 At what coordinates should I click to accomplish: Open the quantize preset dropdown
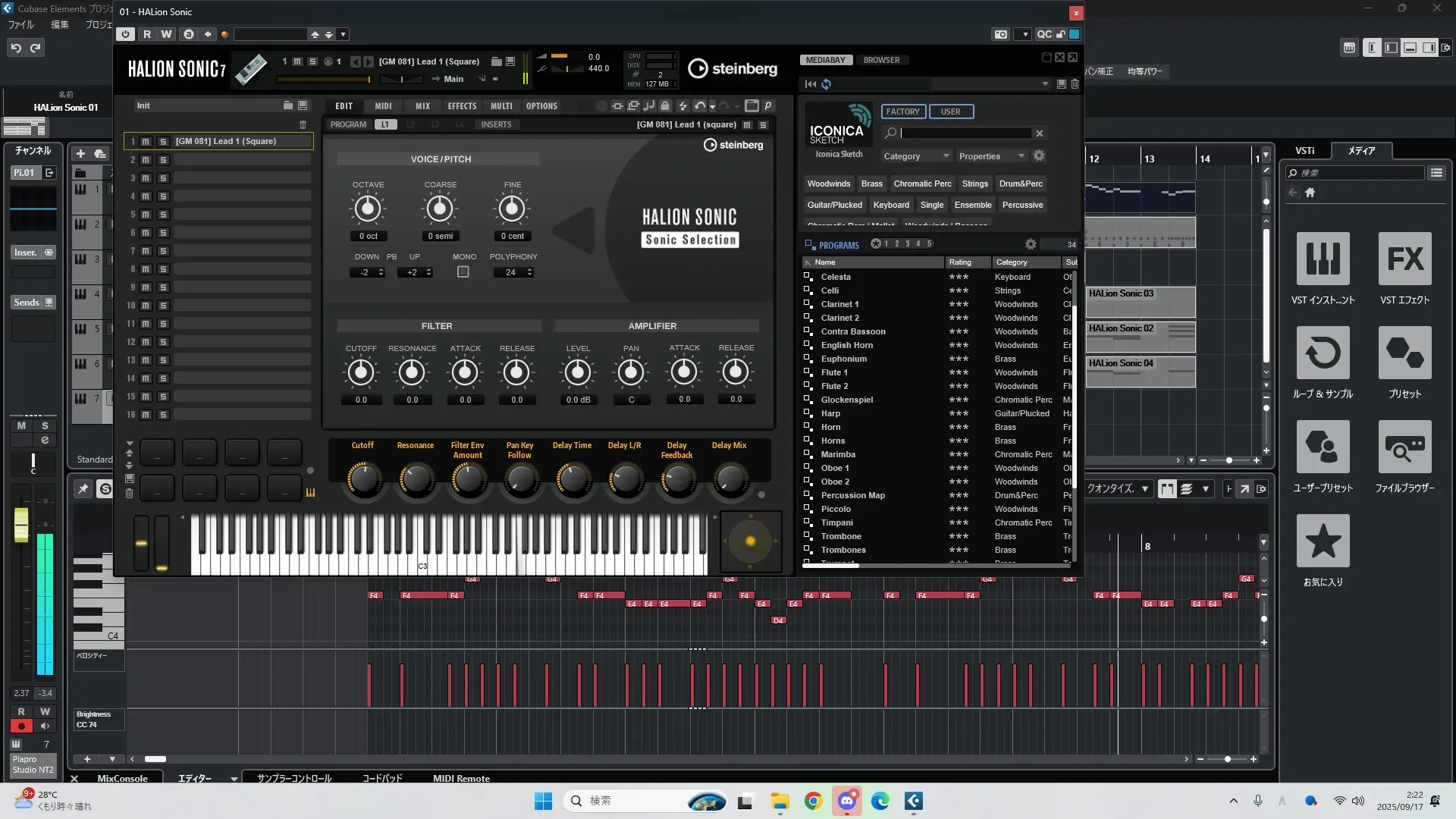pos(1145,489)
